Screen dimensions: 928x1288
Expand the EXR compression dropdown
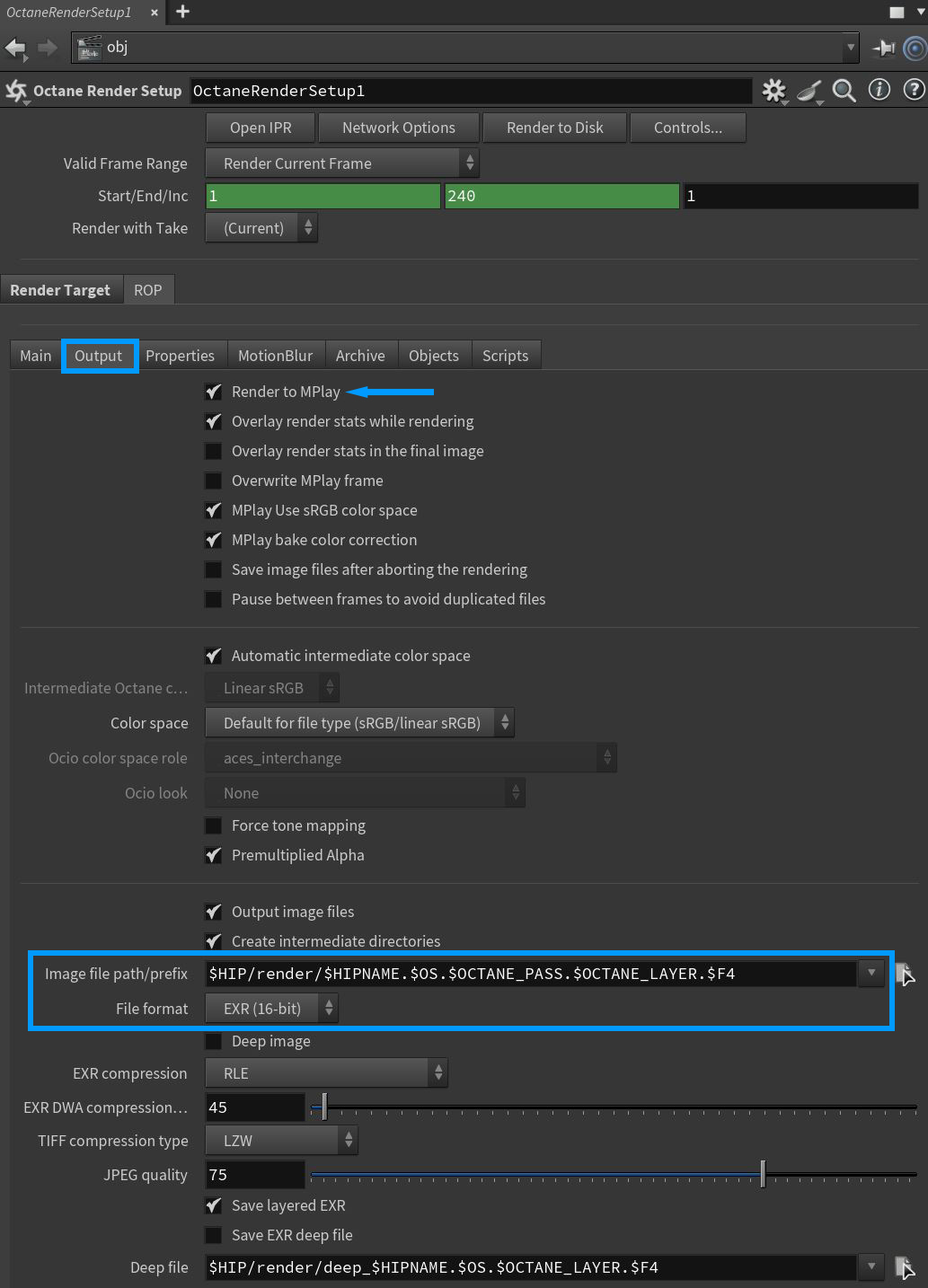325,1073
